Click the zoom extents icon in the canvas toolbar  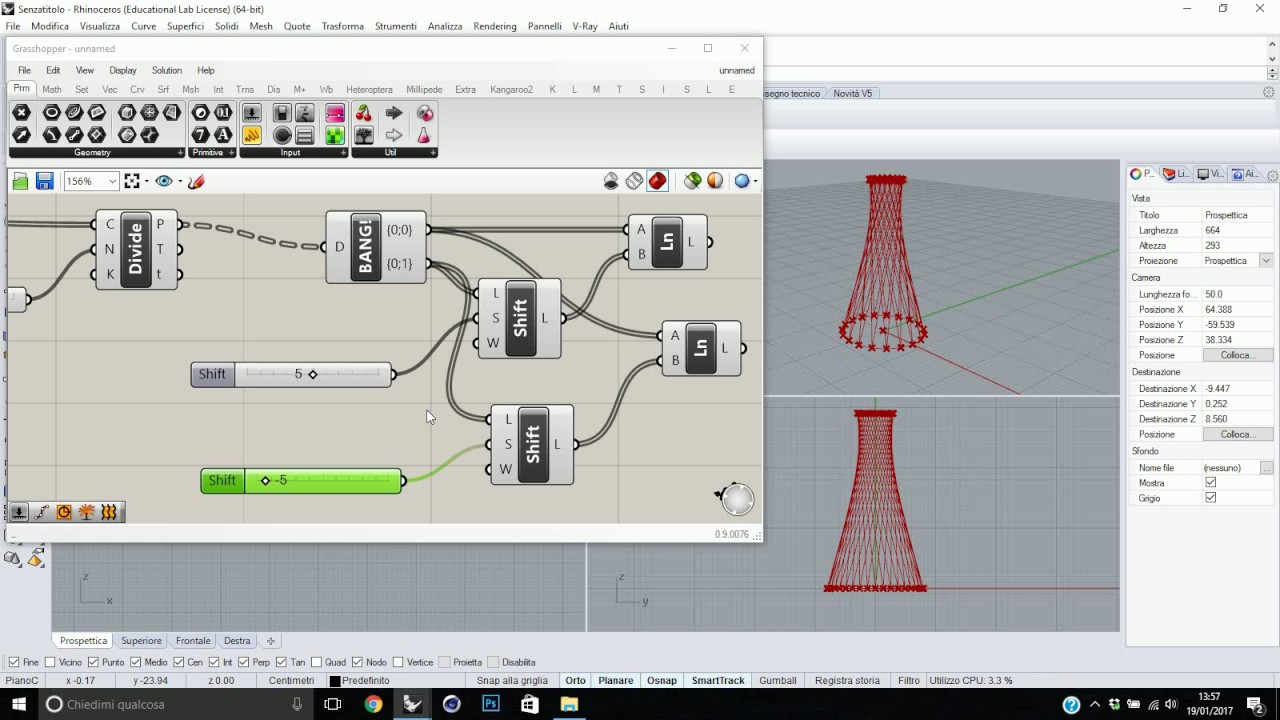[132, 181]
